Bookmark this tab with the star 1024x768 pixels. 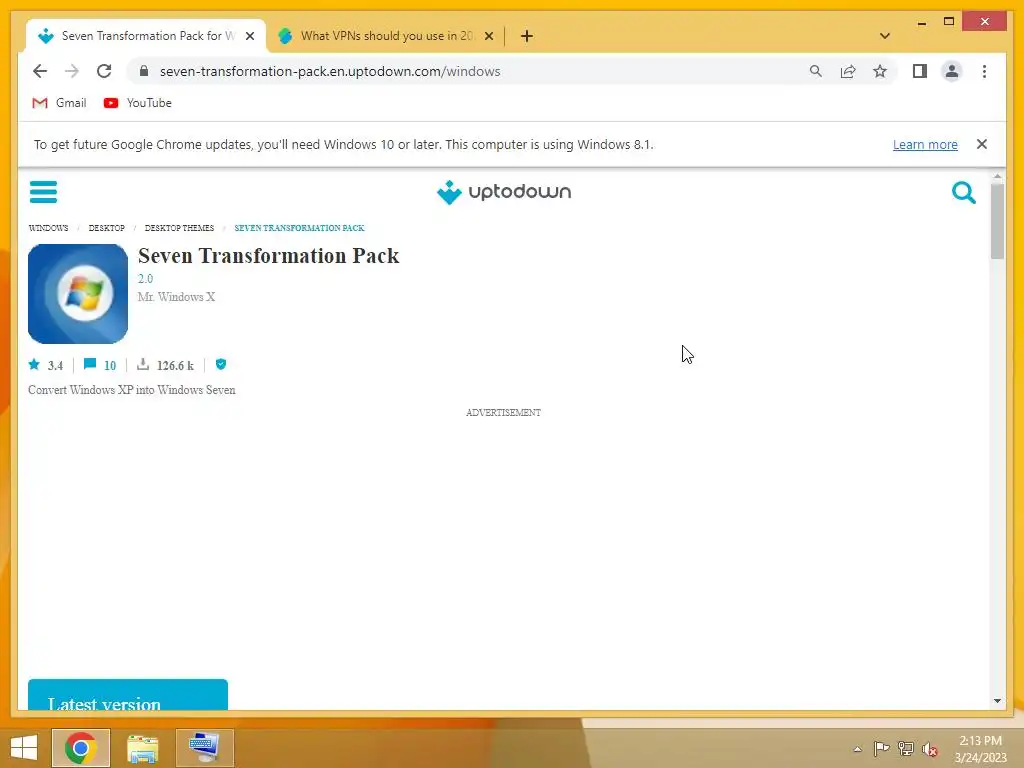(880, 71)
